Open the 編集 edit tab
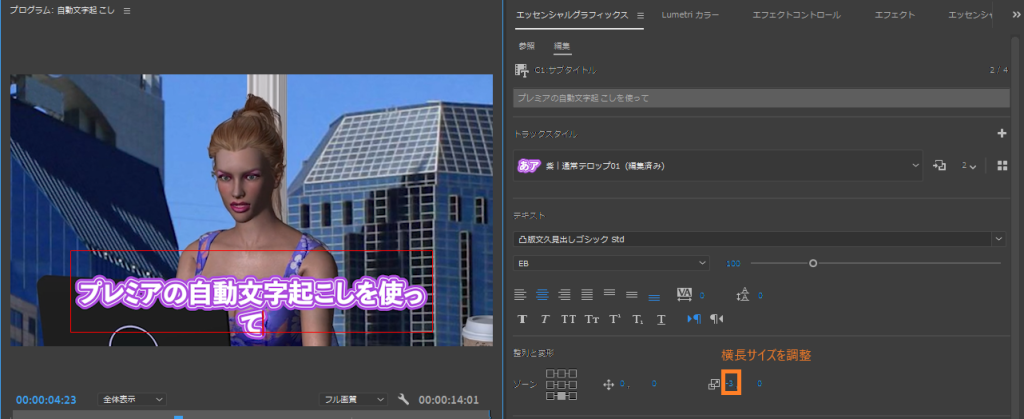 pyautogui.click(x=562, y=46)
